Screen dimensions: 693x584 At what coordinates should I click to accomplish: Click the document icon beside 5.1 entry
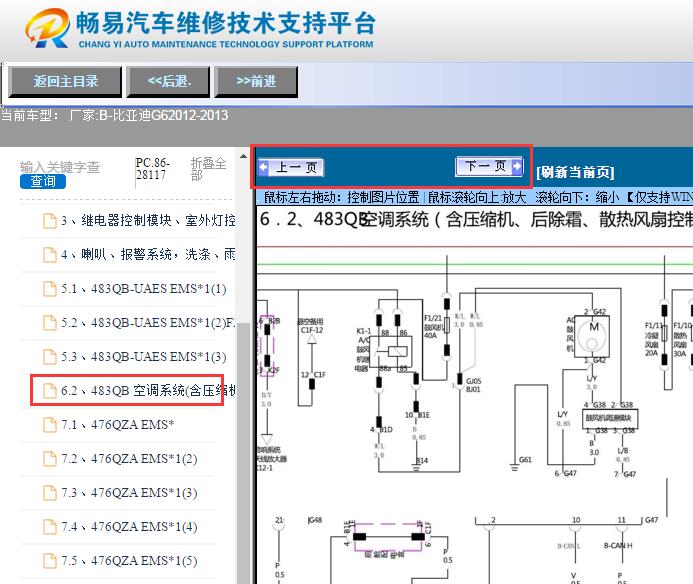(50, 289)
